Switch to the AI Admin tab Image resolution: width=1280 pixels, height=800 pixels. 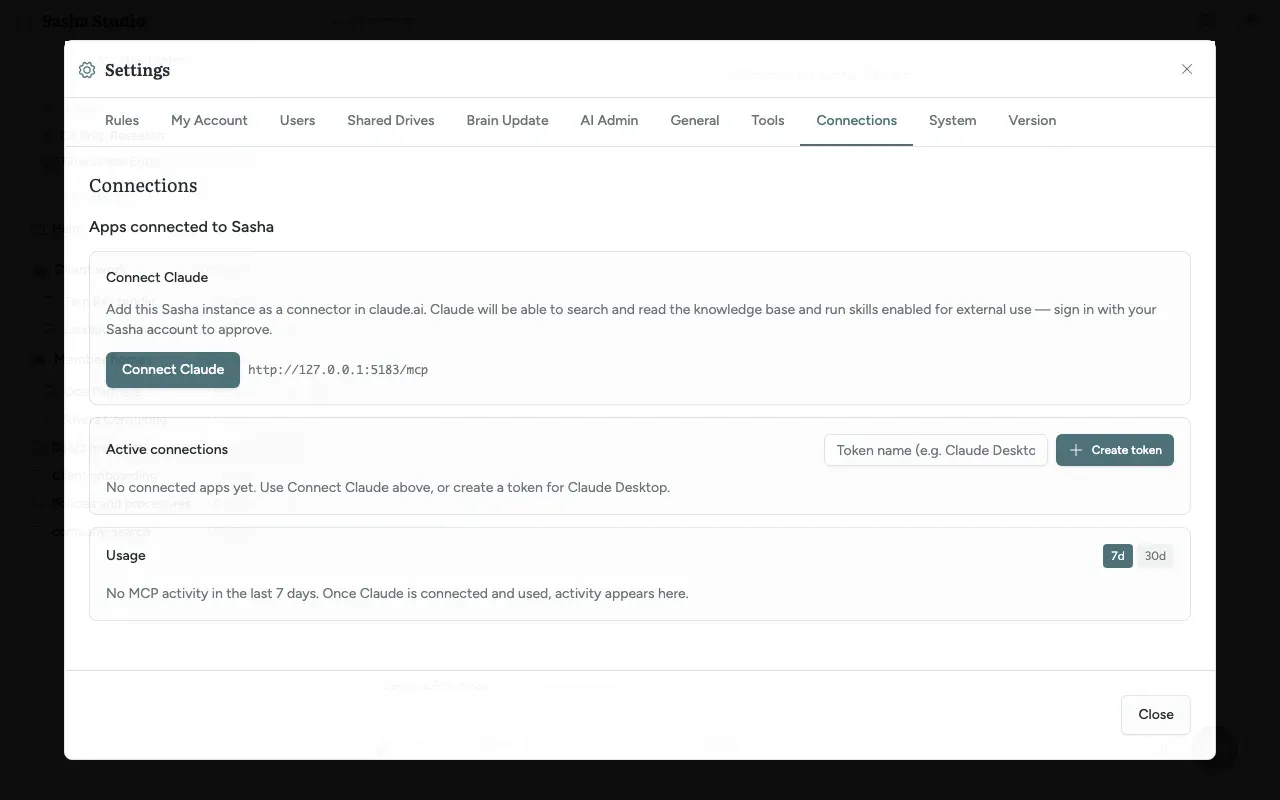click(609, 120)
